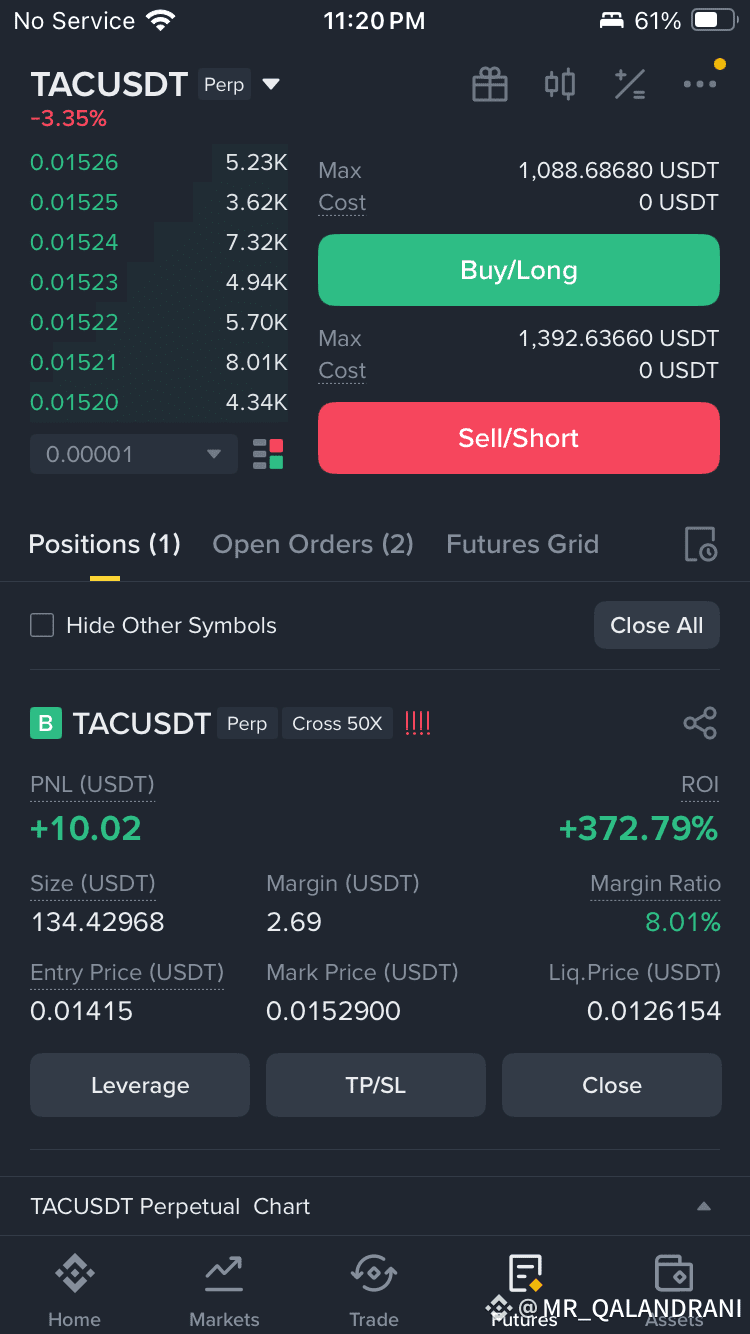Viewport: 750px width, 1334px height.
Task: Go to Markets in the bottom bar
Action: [224, 1291]
